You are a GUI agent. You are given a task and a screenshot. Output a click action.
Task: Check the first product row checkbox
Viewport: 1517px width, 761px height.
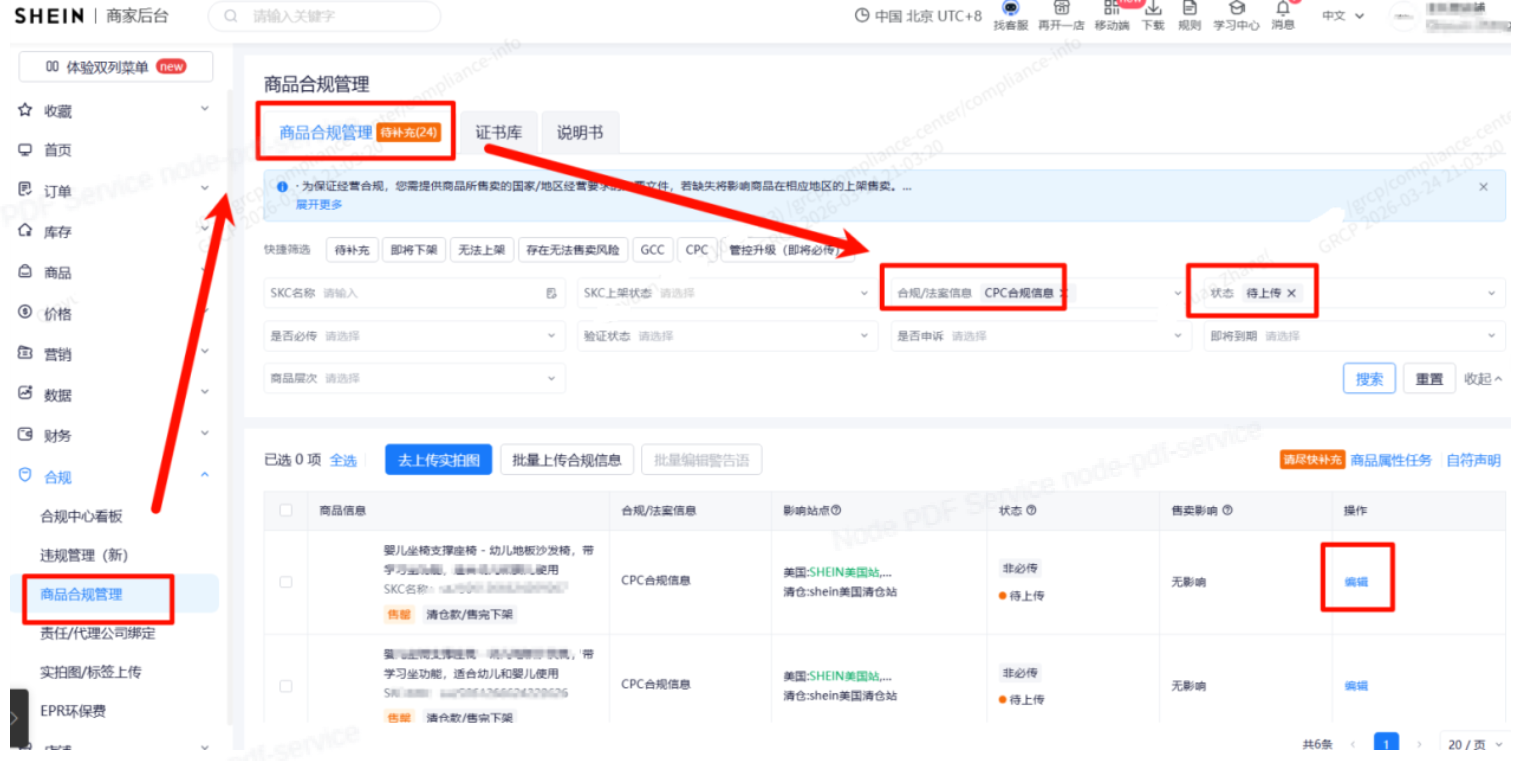[286, 582]
